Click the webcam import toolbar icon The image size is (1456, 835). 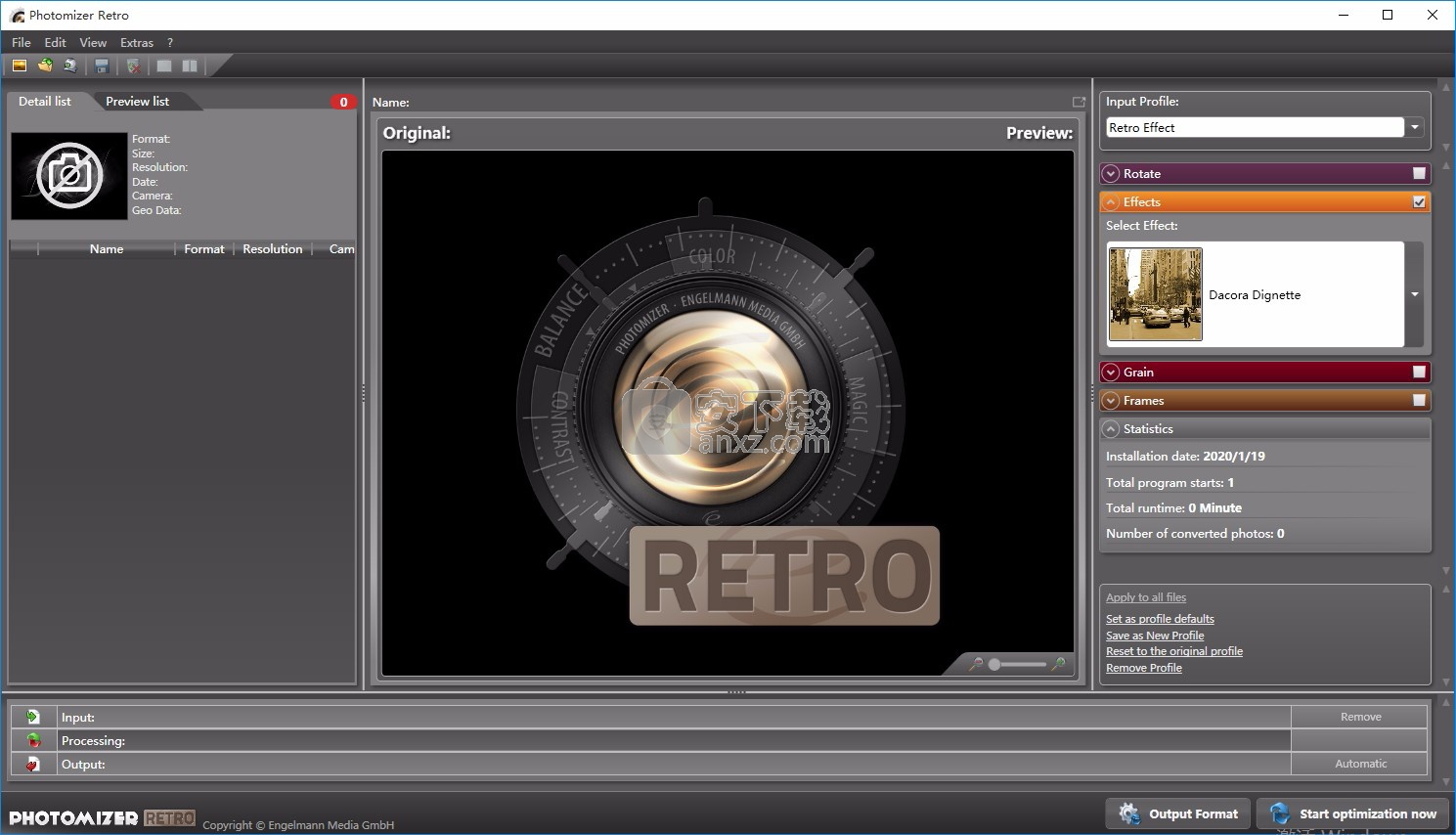pos(70,66)
